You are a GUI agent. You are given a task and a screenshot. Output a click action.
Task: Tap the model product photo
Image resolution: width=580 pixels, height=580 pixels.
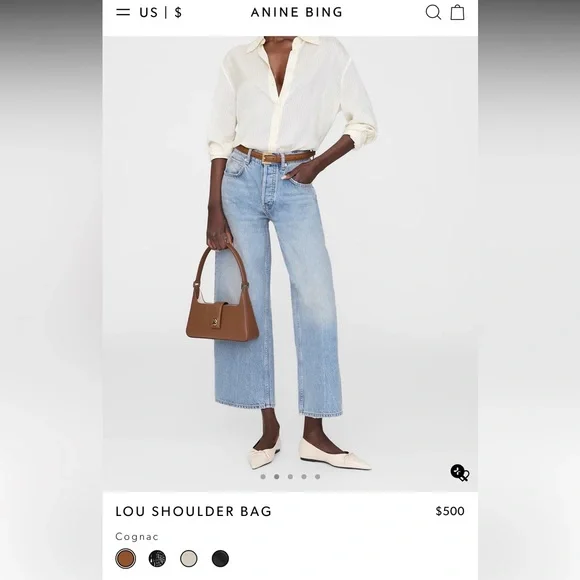[290, 264]
